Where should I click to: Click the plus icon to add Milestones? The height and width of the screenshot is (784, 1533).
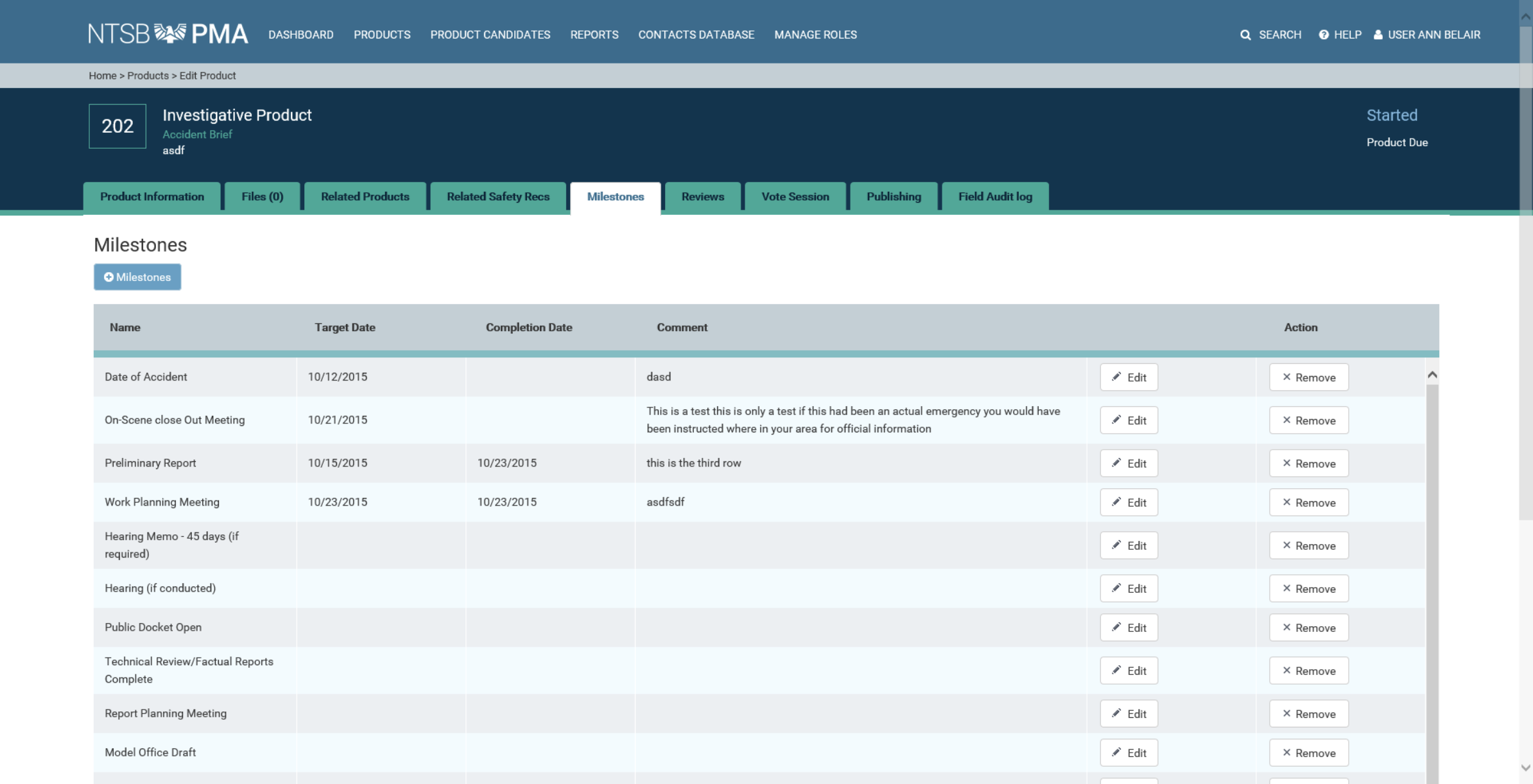point(108,277)
